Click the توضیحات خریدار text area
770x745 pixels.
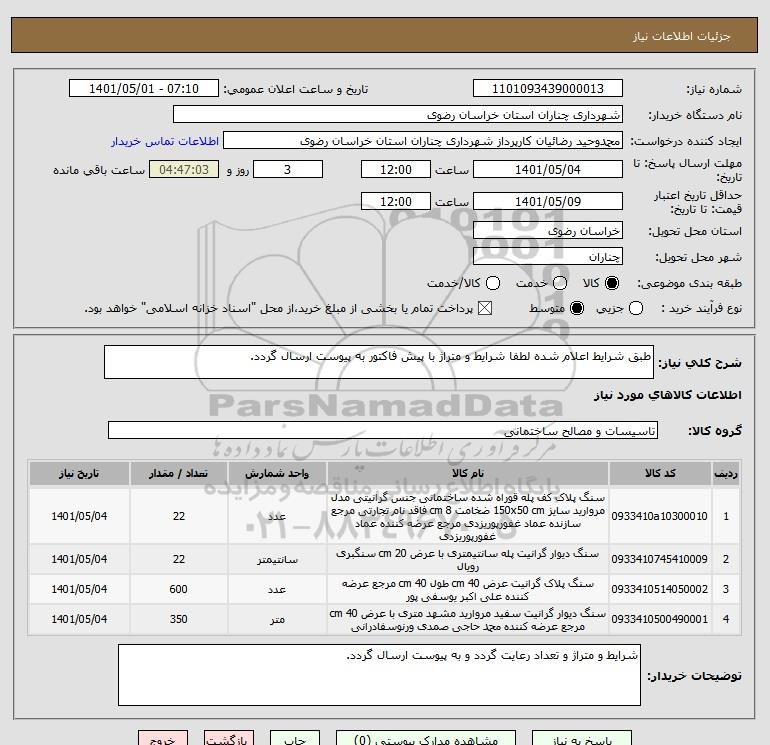pos(379,675)
